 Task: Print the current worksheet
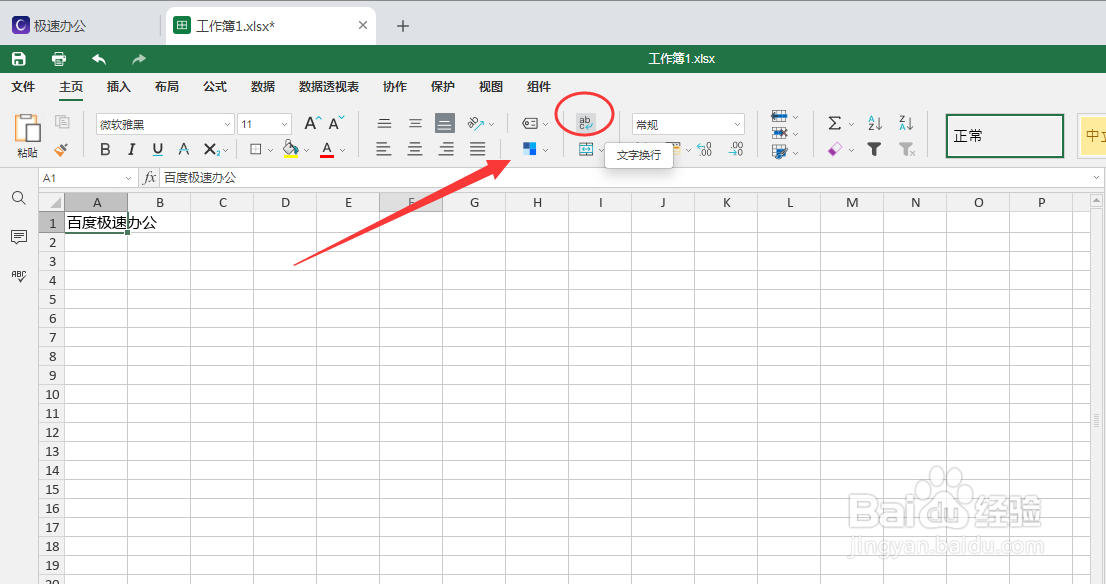(x=58, y=58)
